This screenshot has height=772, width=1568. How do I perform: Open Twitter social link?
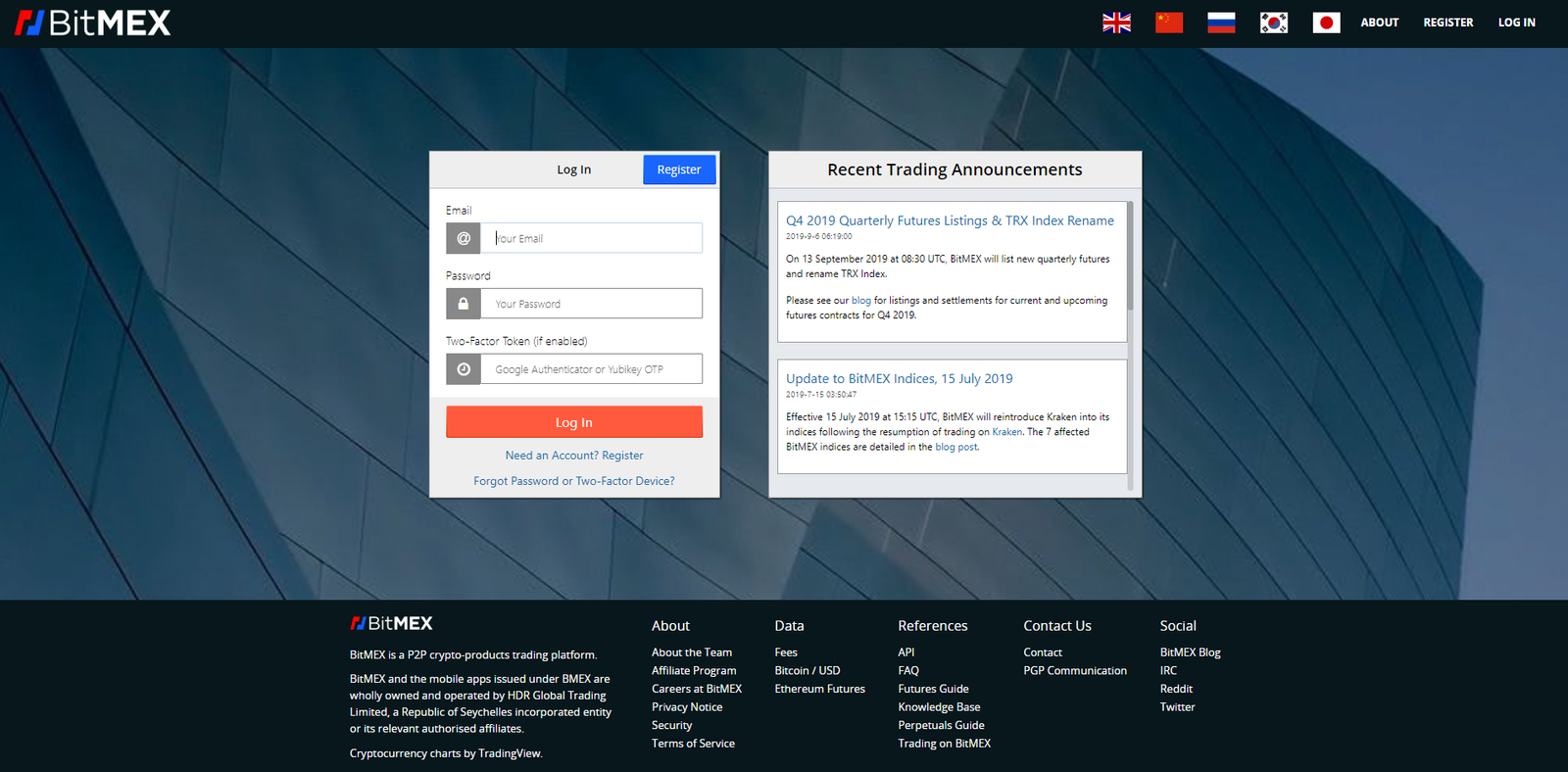coord(1177,707)
